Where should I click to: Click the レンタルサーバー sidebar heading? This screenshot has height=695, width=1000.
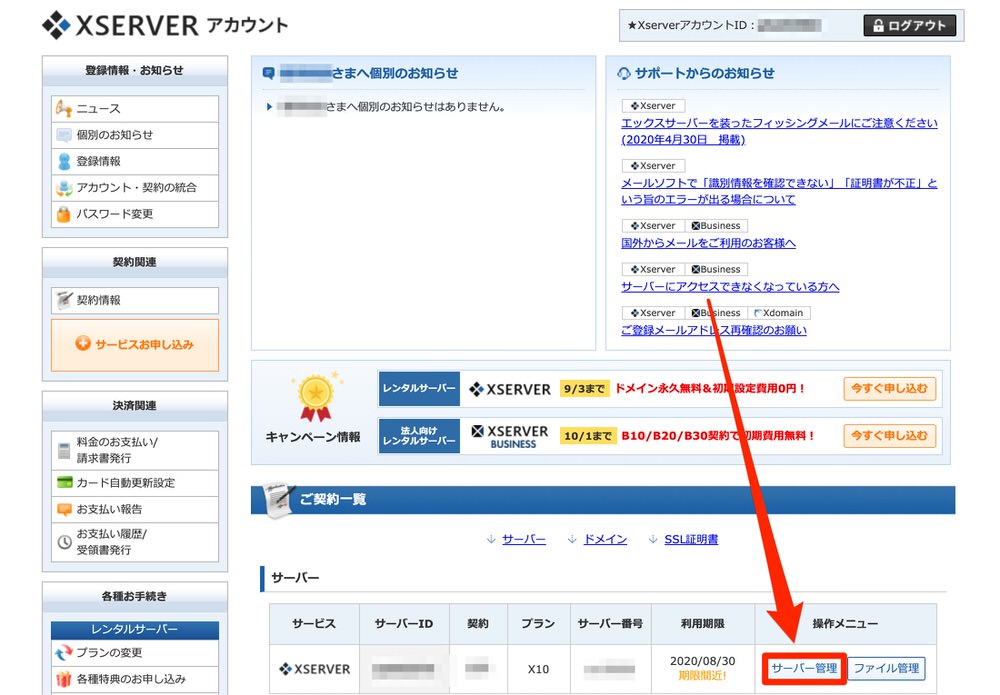(135, 629)
